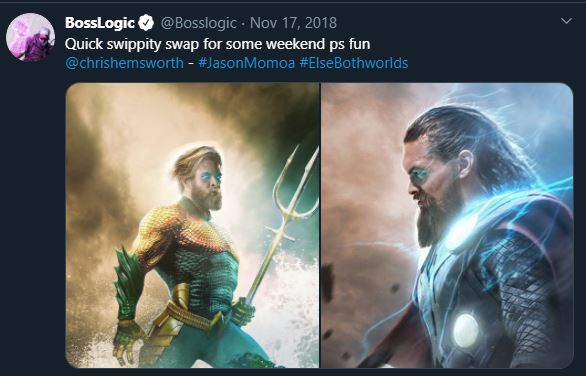
Task: Click the gold belt buckle in left image
Action: pyautogui.click(x=179, y=299)
